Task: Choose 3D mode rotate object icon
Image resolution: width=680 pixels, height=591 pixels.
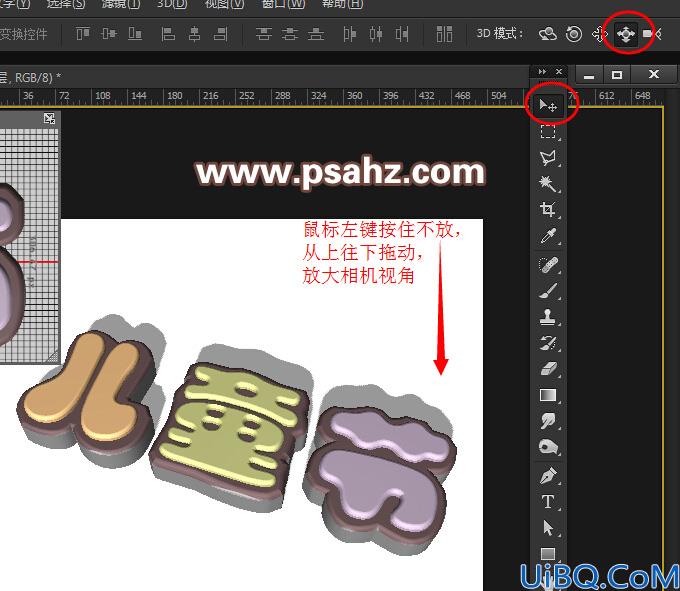Action: point(548,33)
